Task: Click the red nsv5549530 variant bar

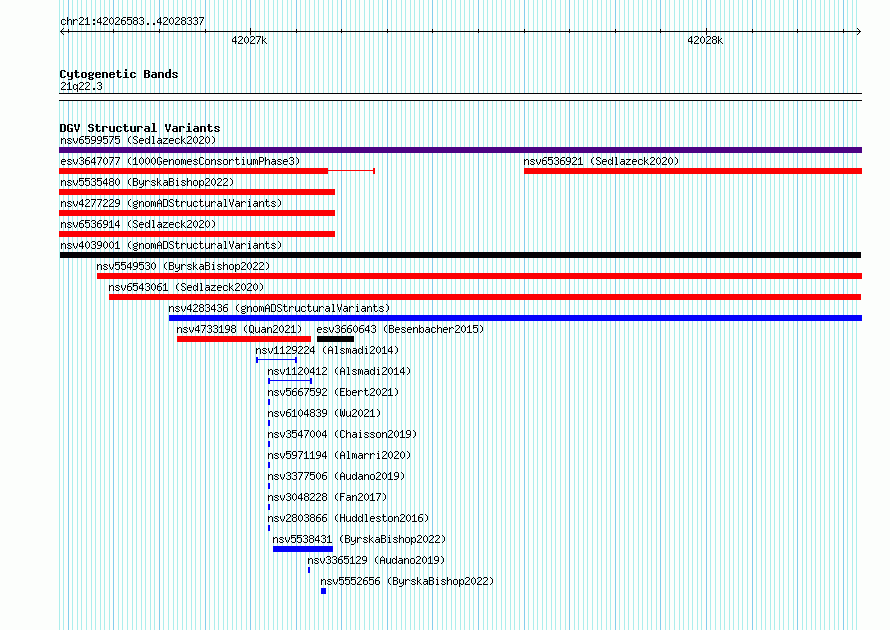Action: point(480,276)
